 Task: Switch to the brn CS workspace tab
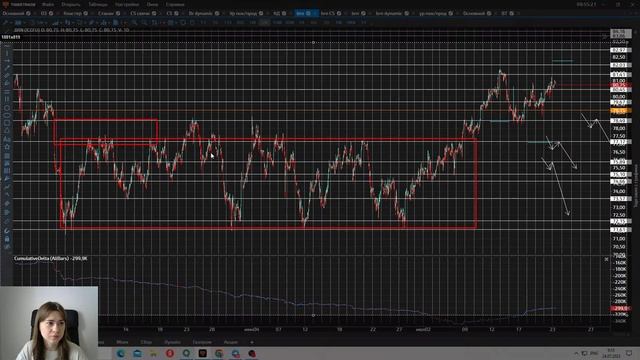point(328,13)
